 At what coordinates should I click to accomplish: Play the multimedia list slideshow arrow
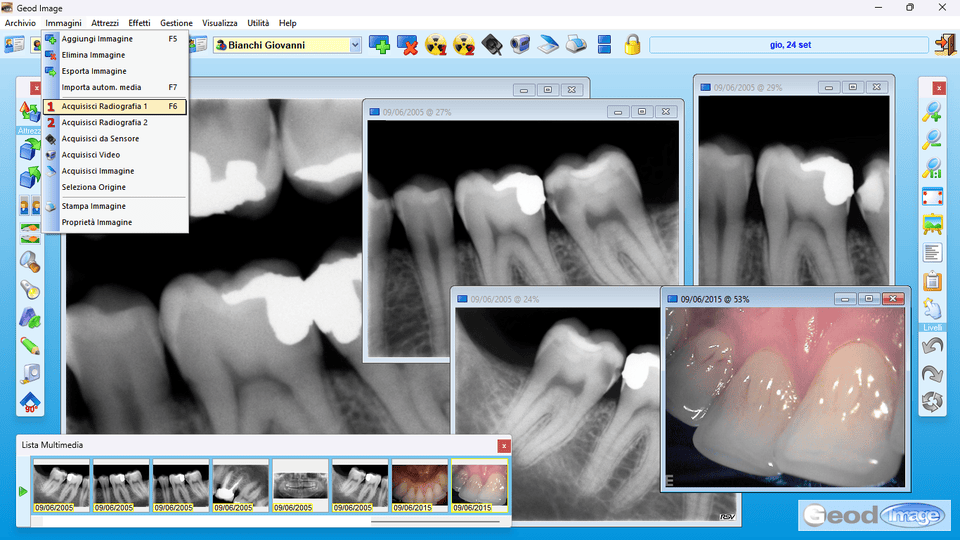click(23, 491)
